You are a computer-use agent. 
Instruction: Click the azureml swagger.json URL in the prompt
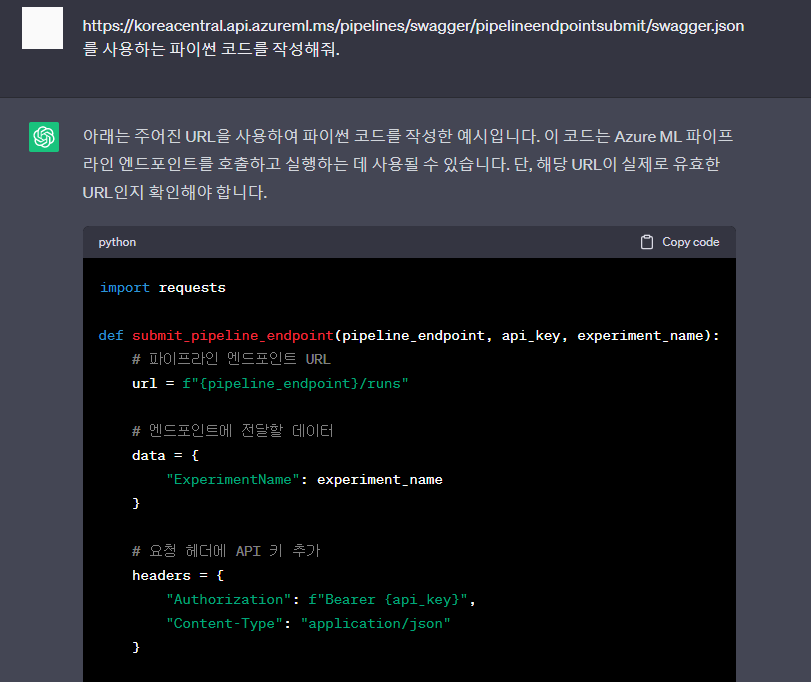tap(413, 26)
